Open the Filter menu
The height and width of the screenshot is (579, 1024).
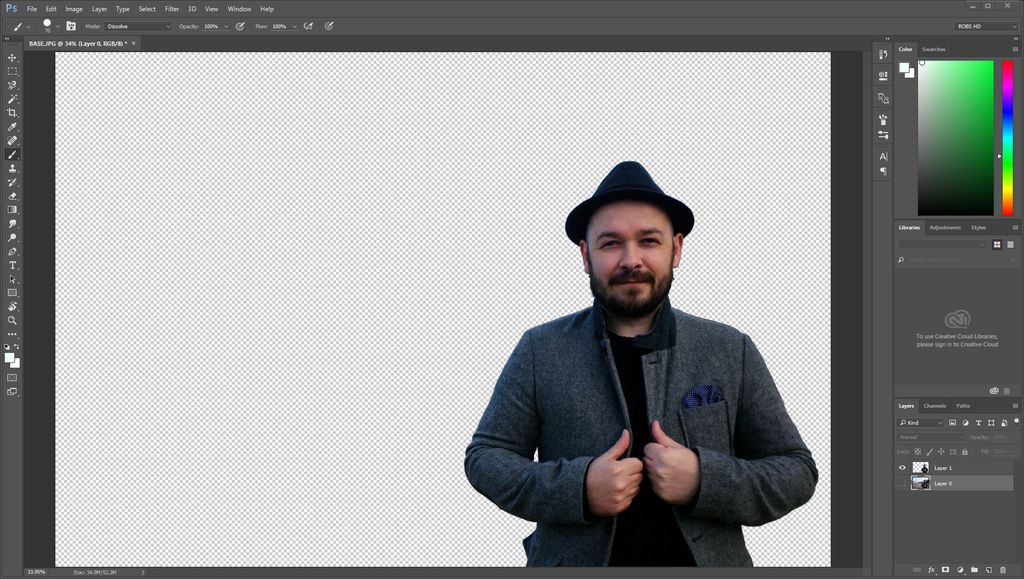click(171, 8)
